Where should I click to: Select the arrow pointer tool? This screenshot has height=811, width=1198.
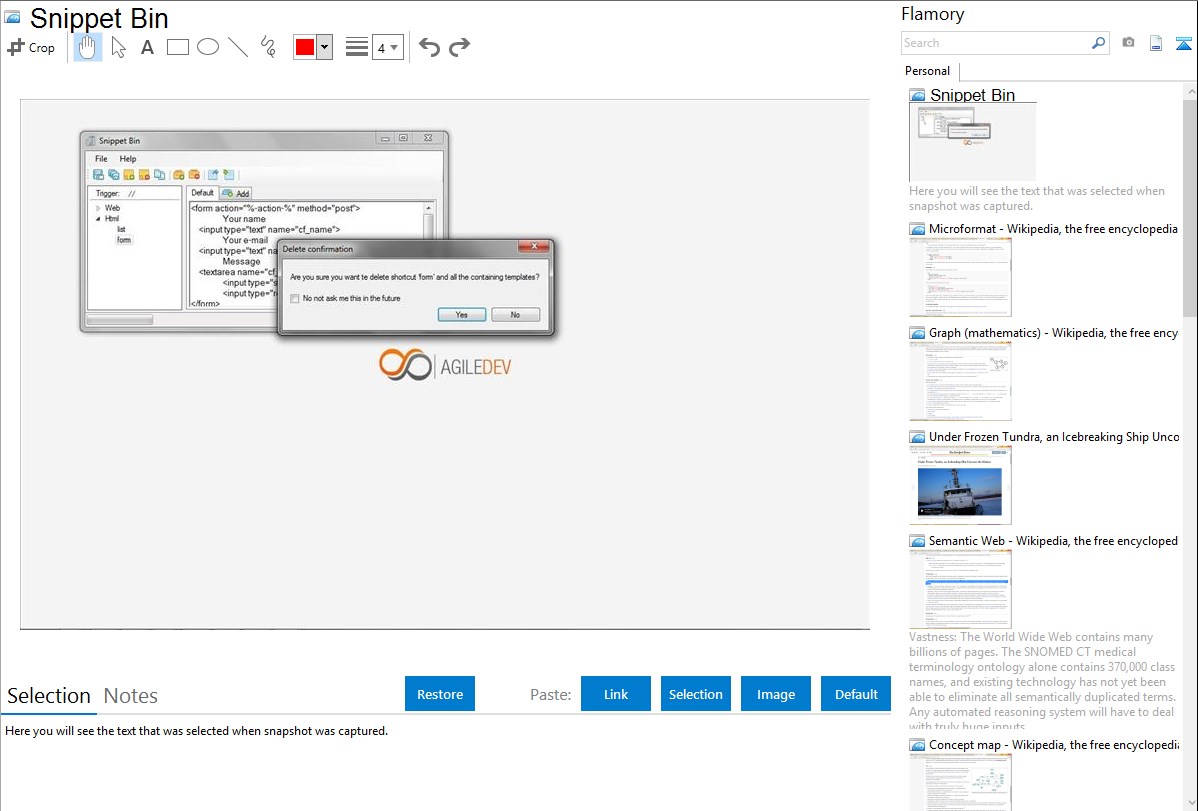tap(118, 47)
